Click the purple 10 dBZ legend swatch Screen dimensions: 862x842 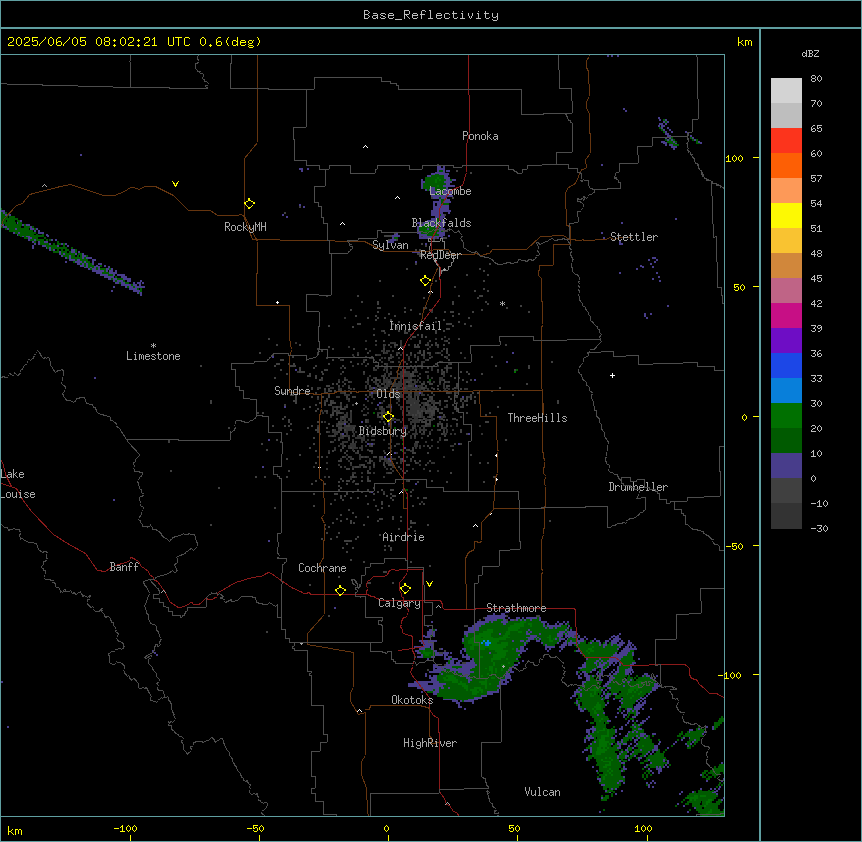786,466
